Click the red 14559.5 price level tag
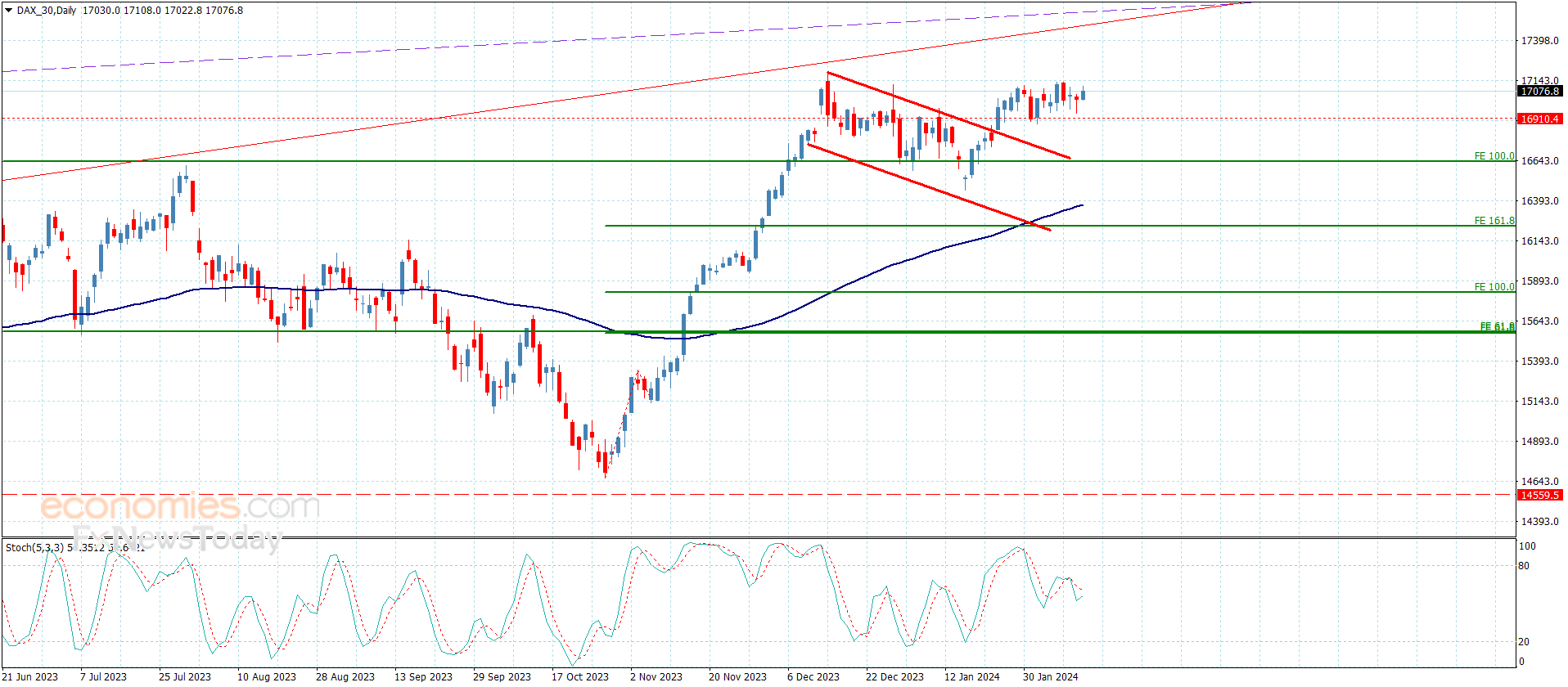 (x=1539, y=496)
